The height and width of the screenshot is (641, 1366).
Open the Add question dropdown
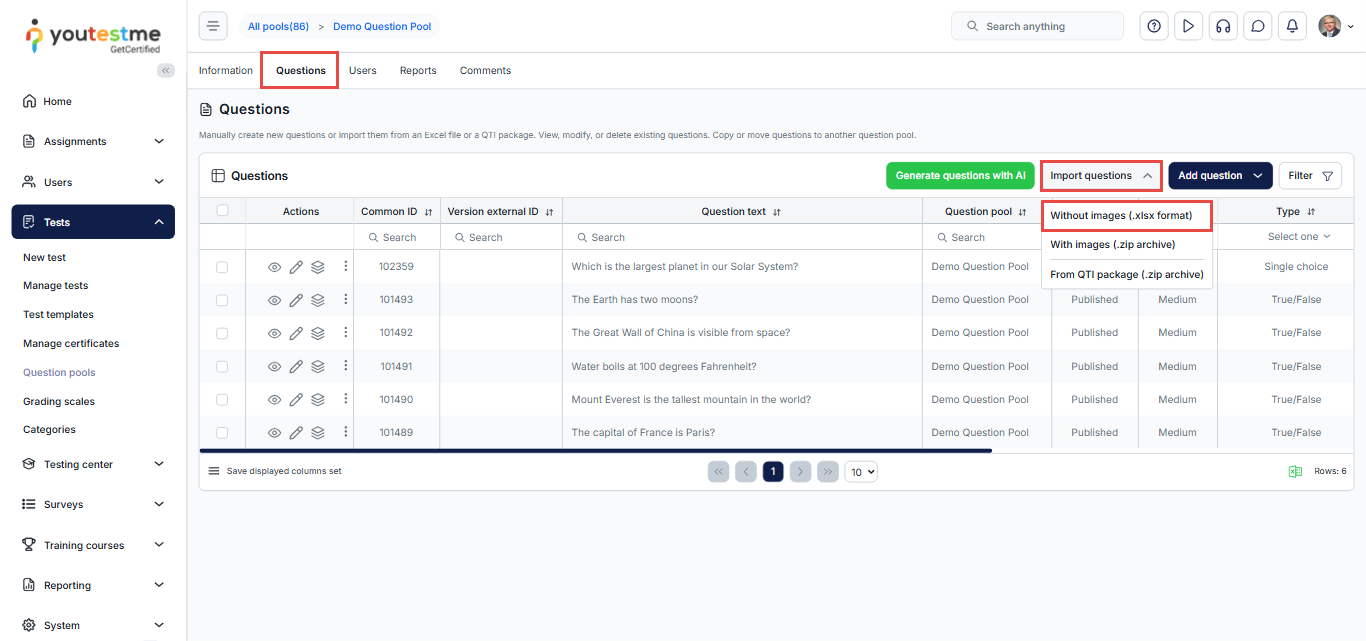point(1220,176)
